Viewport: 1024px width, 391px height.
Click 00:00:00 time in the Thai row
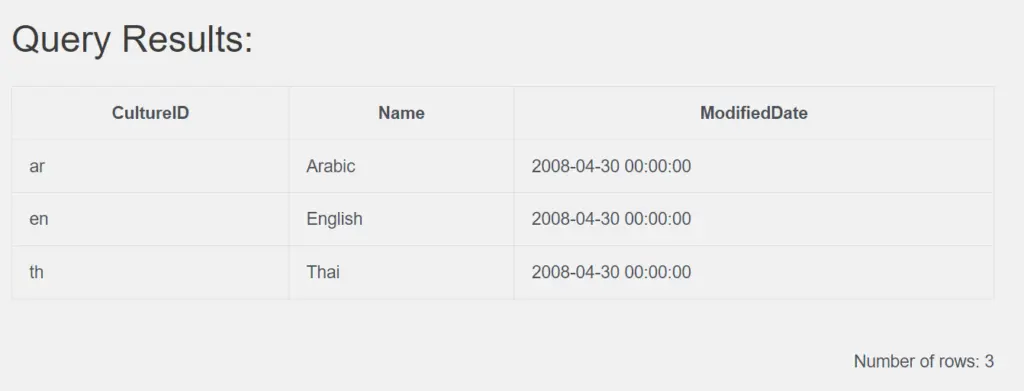[x=658, y=272]
